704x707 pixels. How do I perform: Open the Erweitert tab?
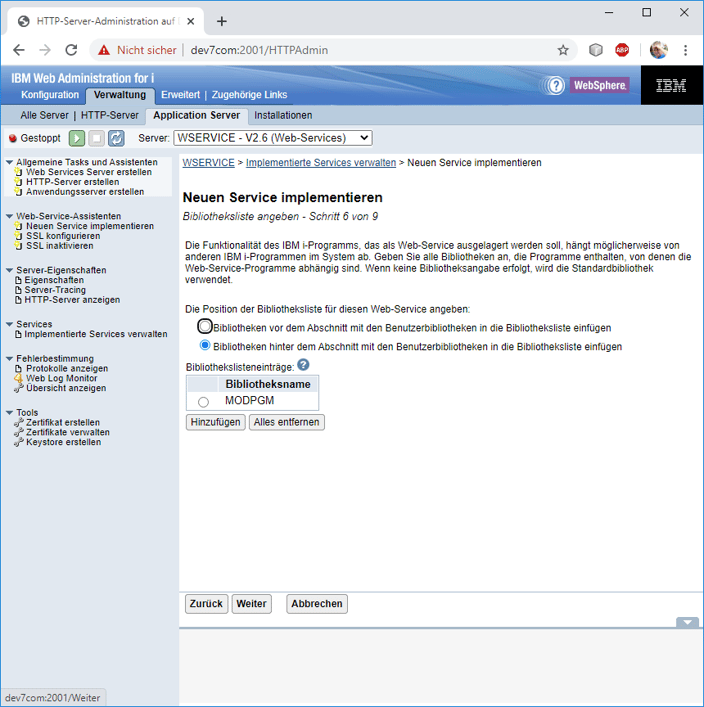click(180, 95)
